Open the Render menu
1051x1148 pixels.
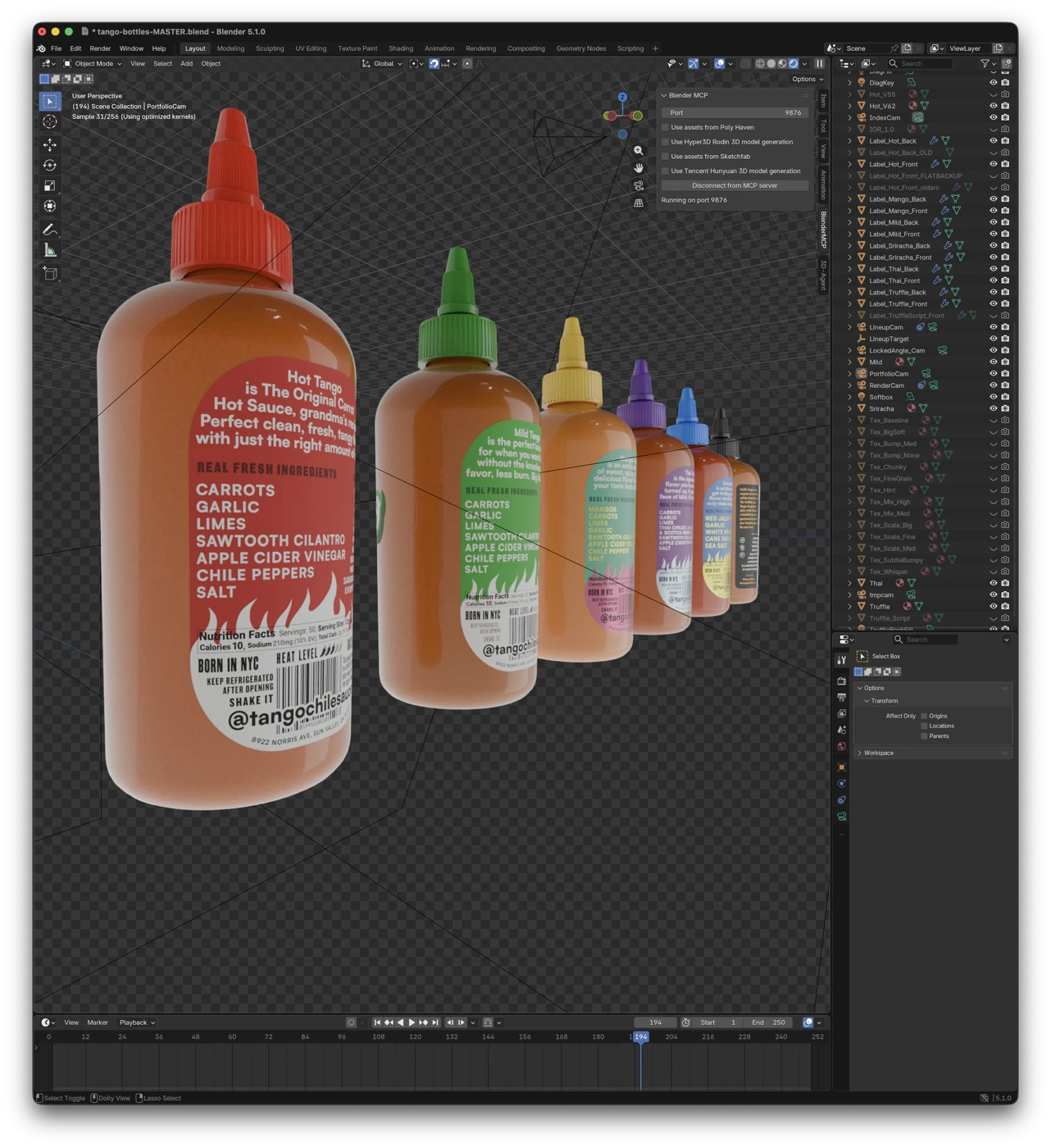point(100,48)
